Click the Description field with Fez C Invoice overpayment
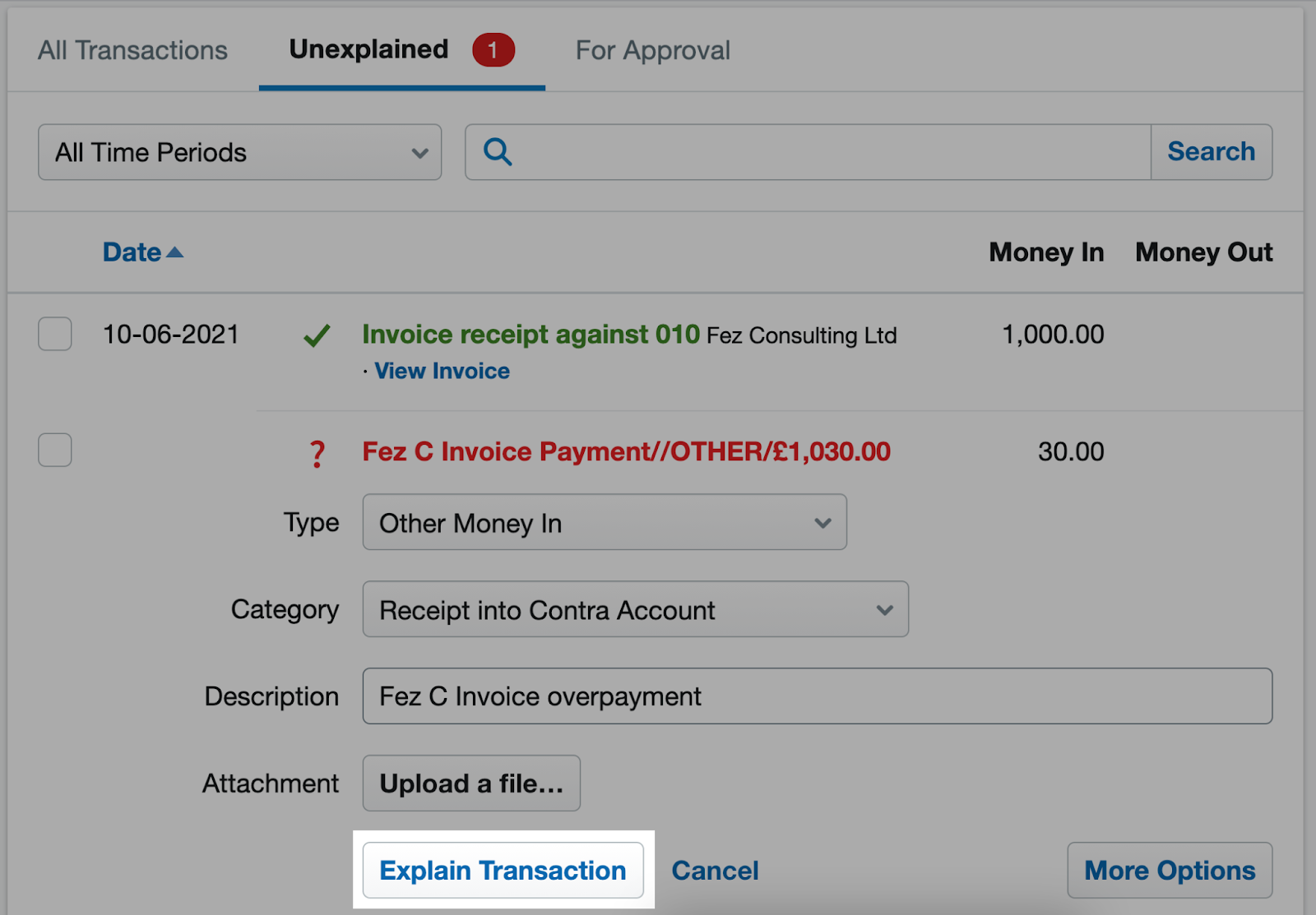Screen dimensions: 1316x915 pos(818,696)
